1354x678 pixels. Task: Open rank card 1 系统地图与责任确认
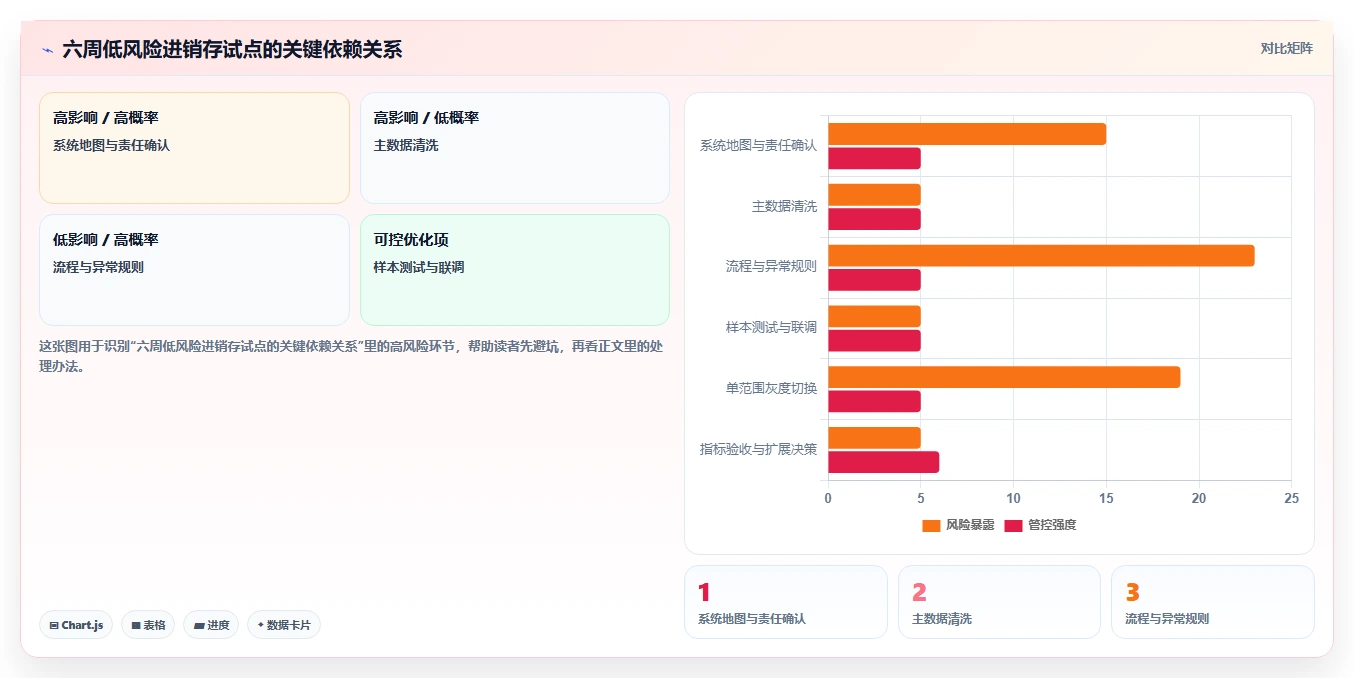click(x=785, y=602)
